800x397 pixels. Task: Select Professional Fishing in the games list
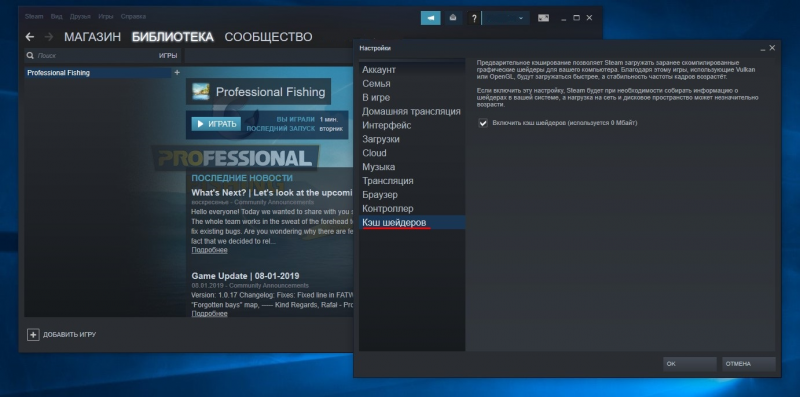[x=97, y=73]
